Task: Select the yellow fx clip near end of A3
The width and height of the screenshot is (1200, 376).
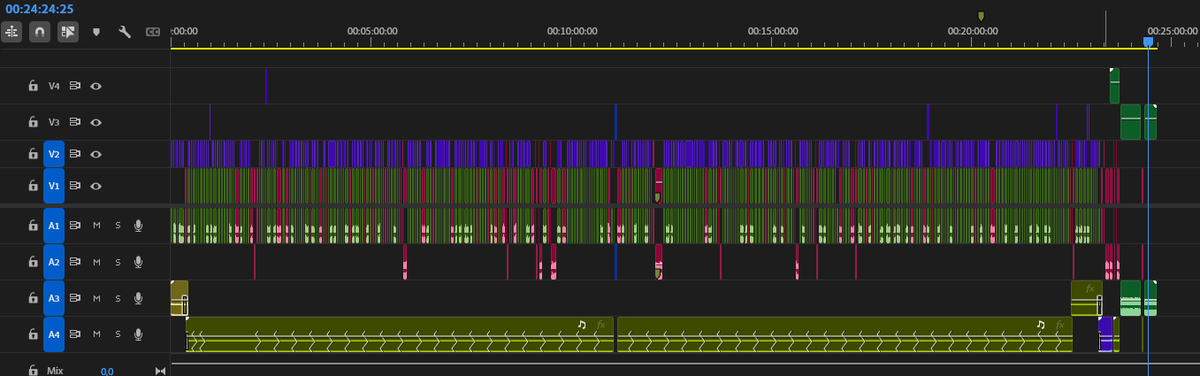Action: coord(1086,298)
